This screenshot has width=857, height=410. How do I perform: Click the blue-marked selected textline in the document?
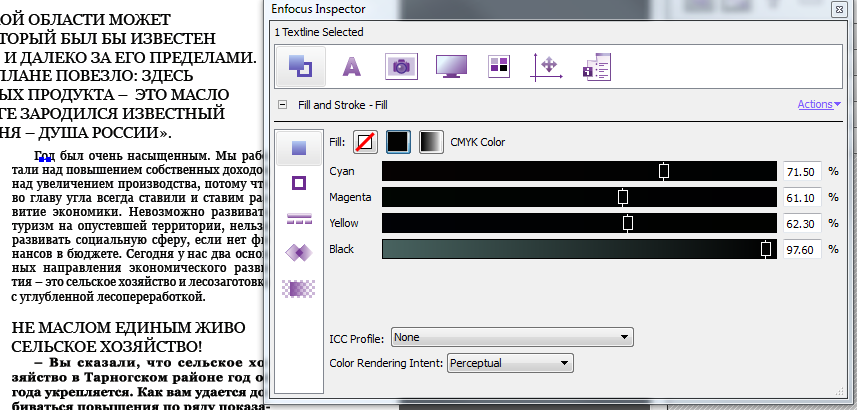(45, 159)
